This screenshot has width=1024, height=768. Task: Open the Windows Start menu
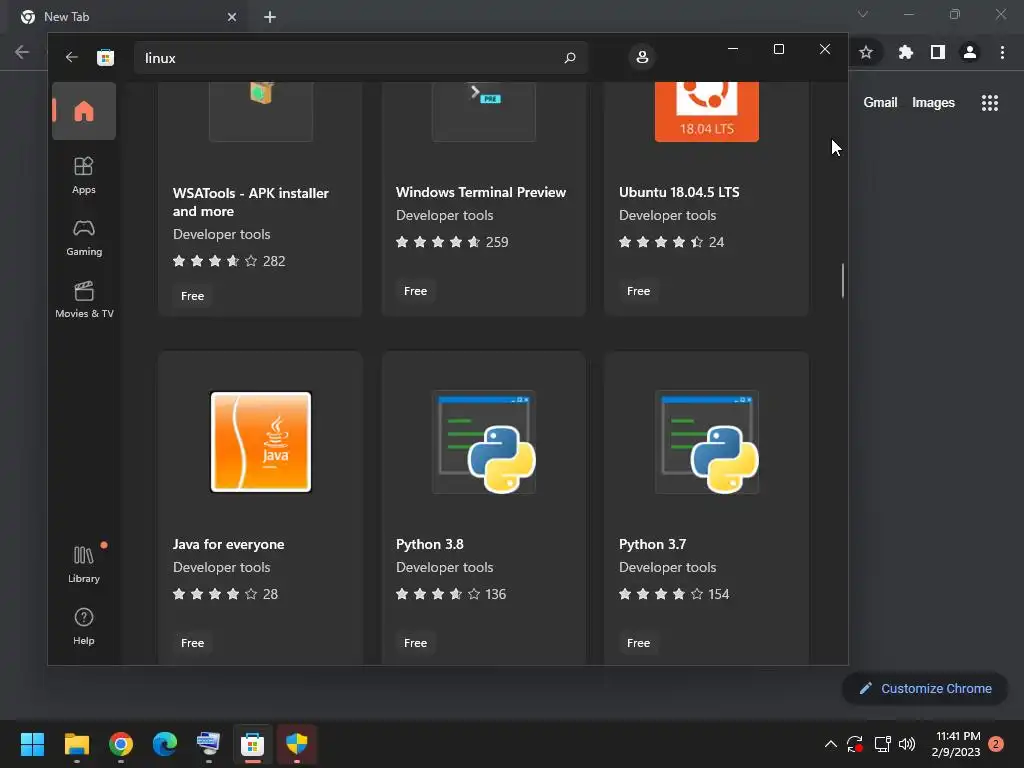[x=32, y=744]
